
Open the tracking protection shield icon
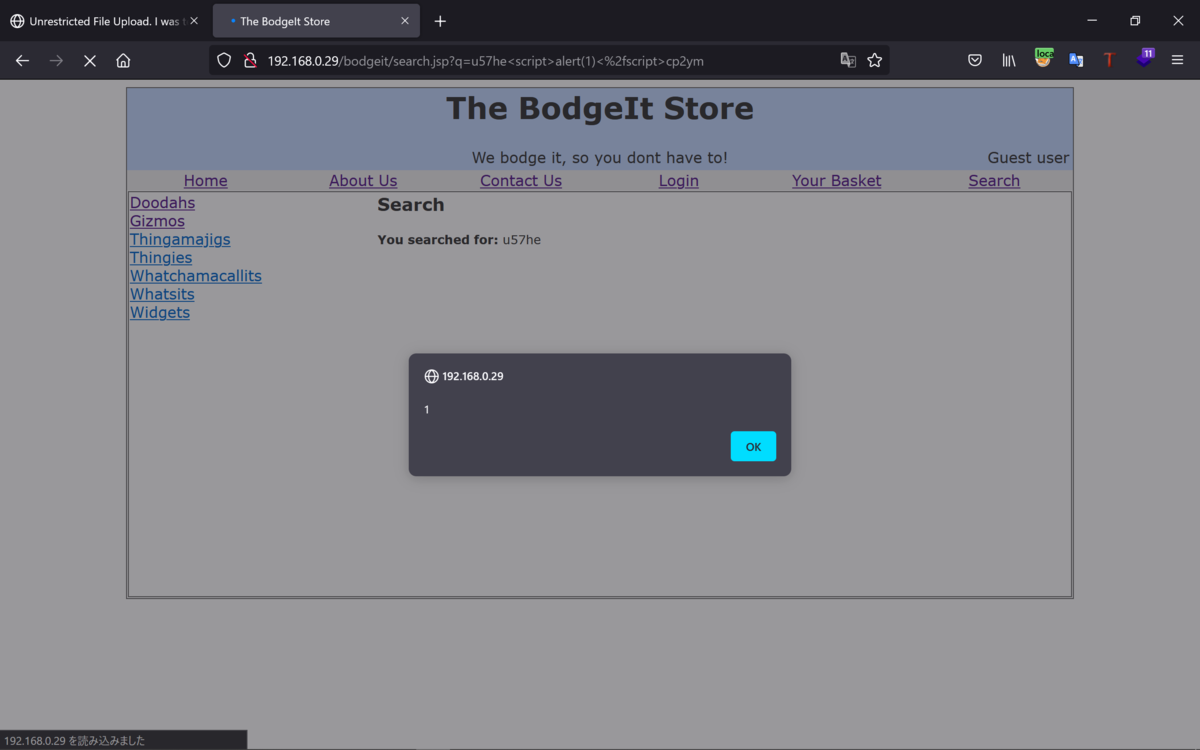click(x=224, y=60)
